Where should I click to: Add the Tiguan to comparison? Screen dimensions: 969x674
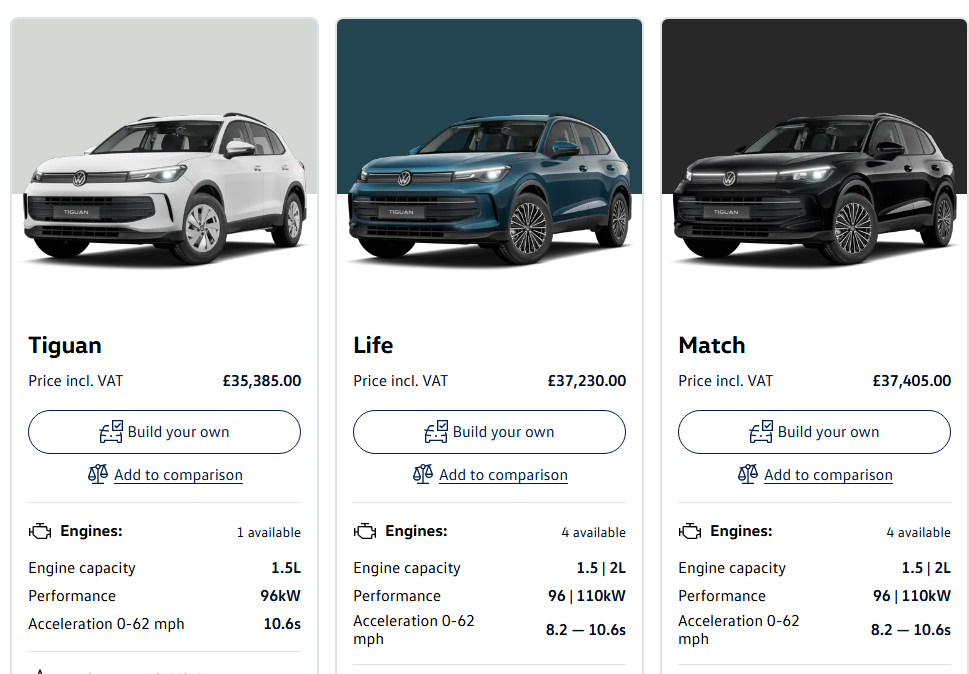point(178,475)
